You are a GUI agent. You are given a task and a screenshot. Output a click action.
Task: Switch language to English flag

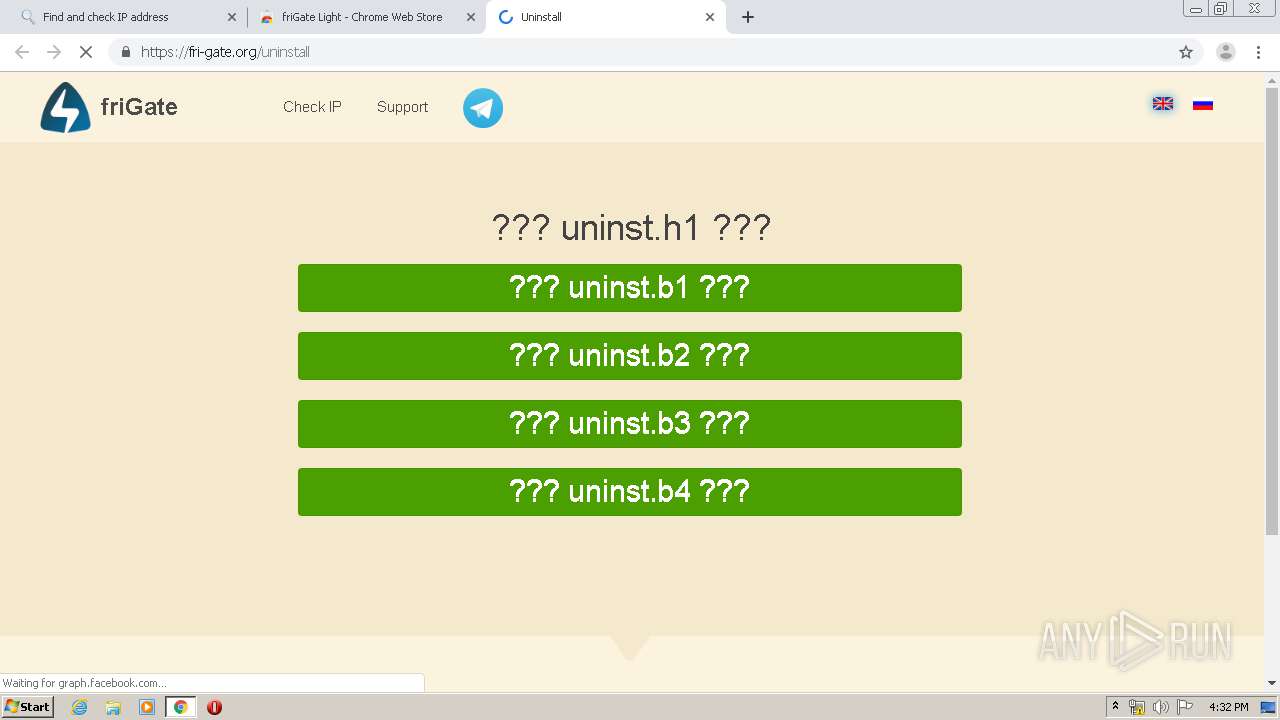coord(1163,104)
